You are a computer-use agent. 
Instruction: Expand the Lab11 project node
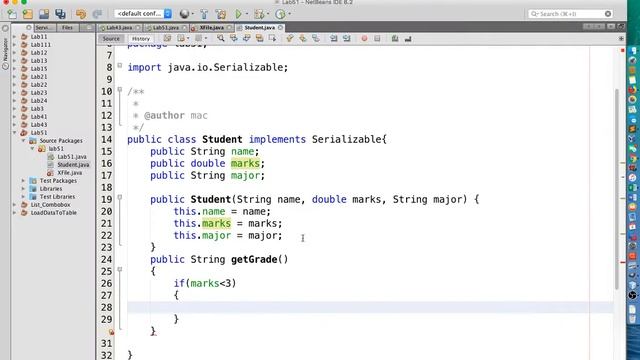[x=15, y=36]
